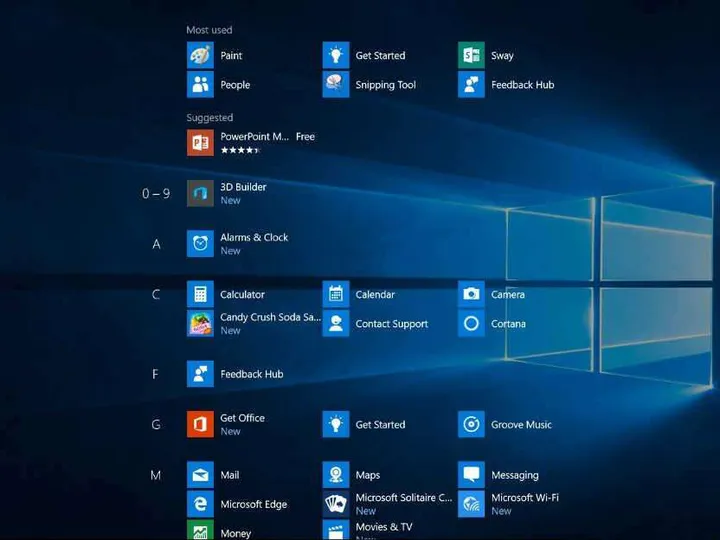
Task: Launch Alarms & Clock icon
Action: click(200, 244)
